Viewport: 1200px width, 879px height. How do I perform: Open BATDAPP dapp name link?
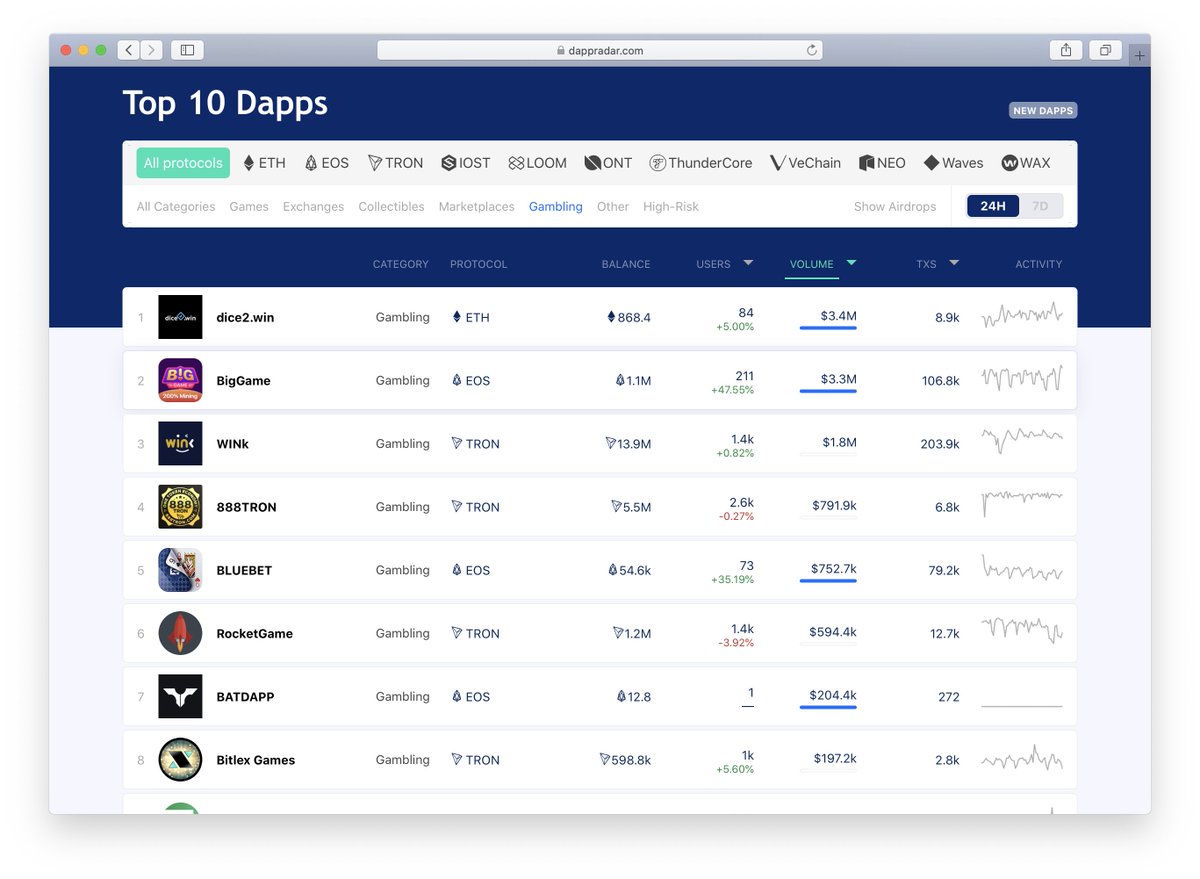245,697
